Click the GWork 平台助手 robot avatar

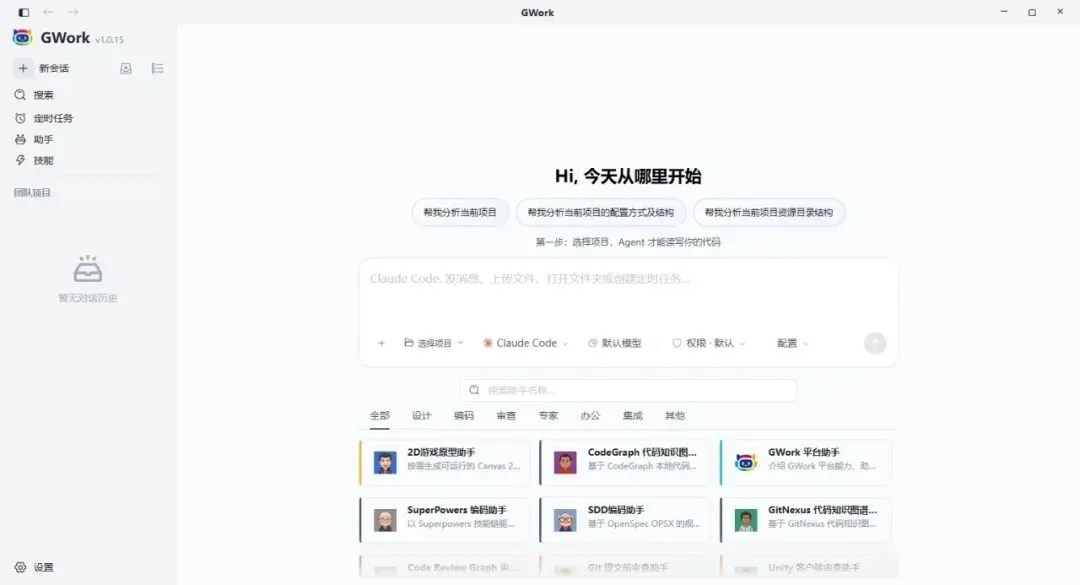746,462
